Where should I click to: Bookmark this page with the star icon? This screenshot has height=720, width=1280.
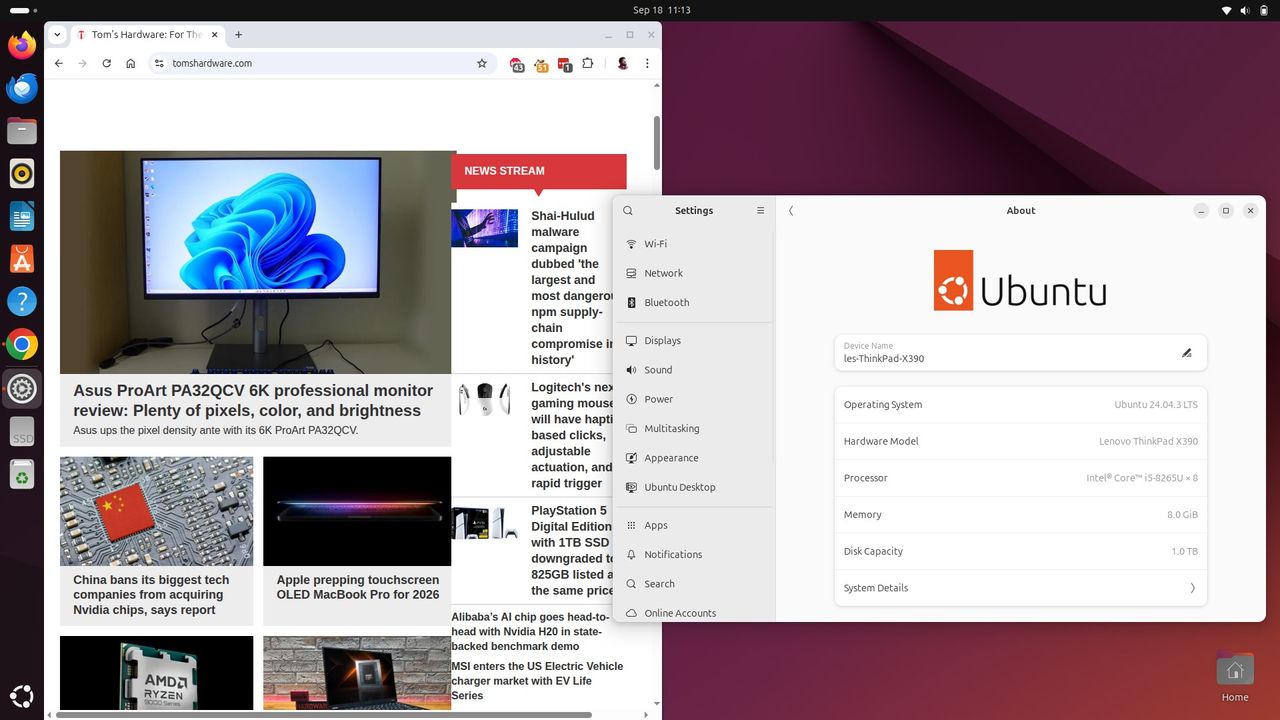pos(482,63)
